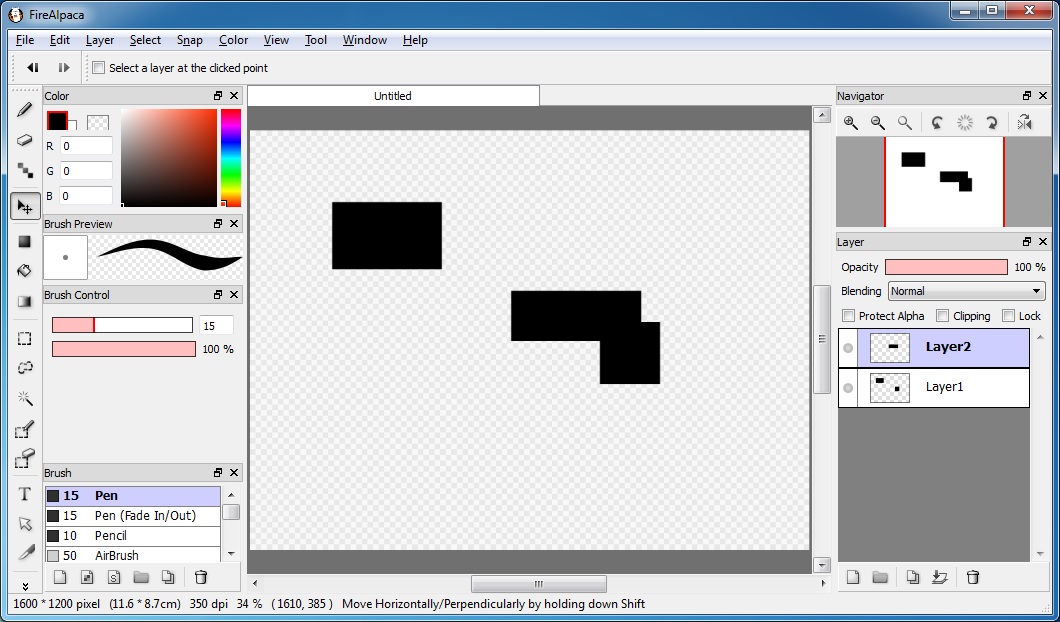Click the R value input field
This screenshot has width=1060, height=622.
(86, 146)
